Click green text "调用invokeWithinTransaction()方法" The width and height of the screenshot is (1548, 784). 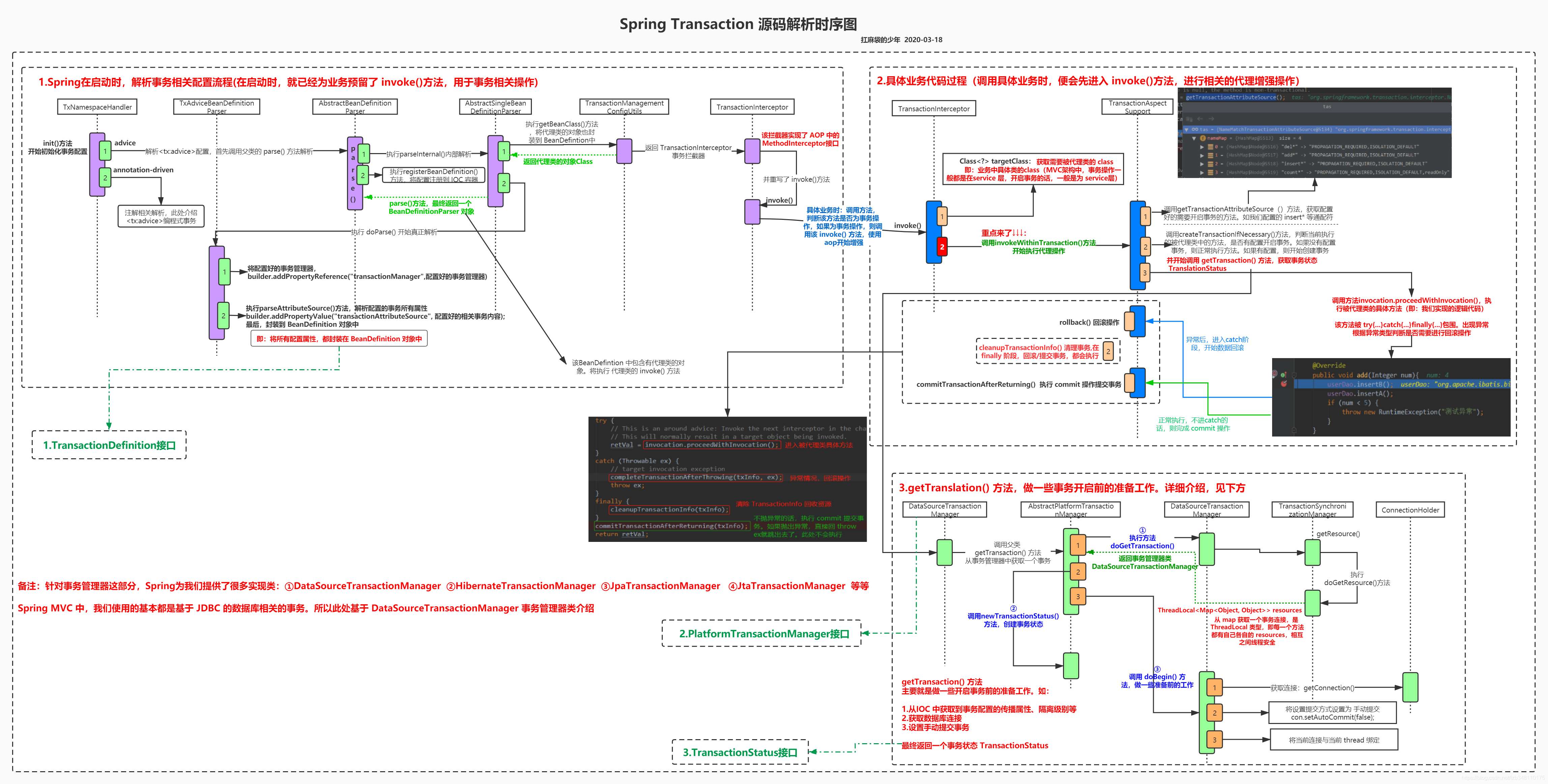(1038, 243)
